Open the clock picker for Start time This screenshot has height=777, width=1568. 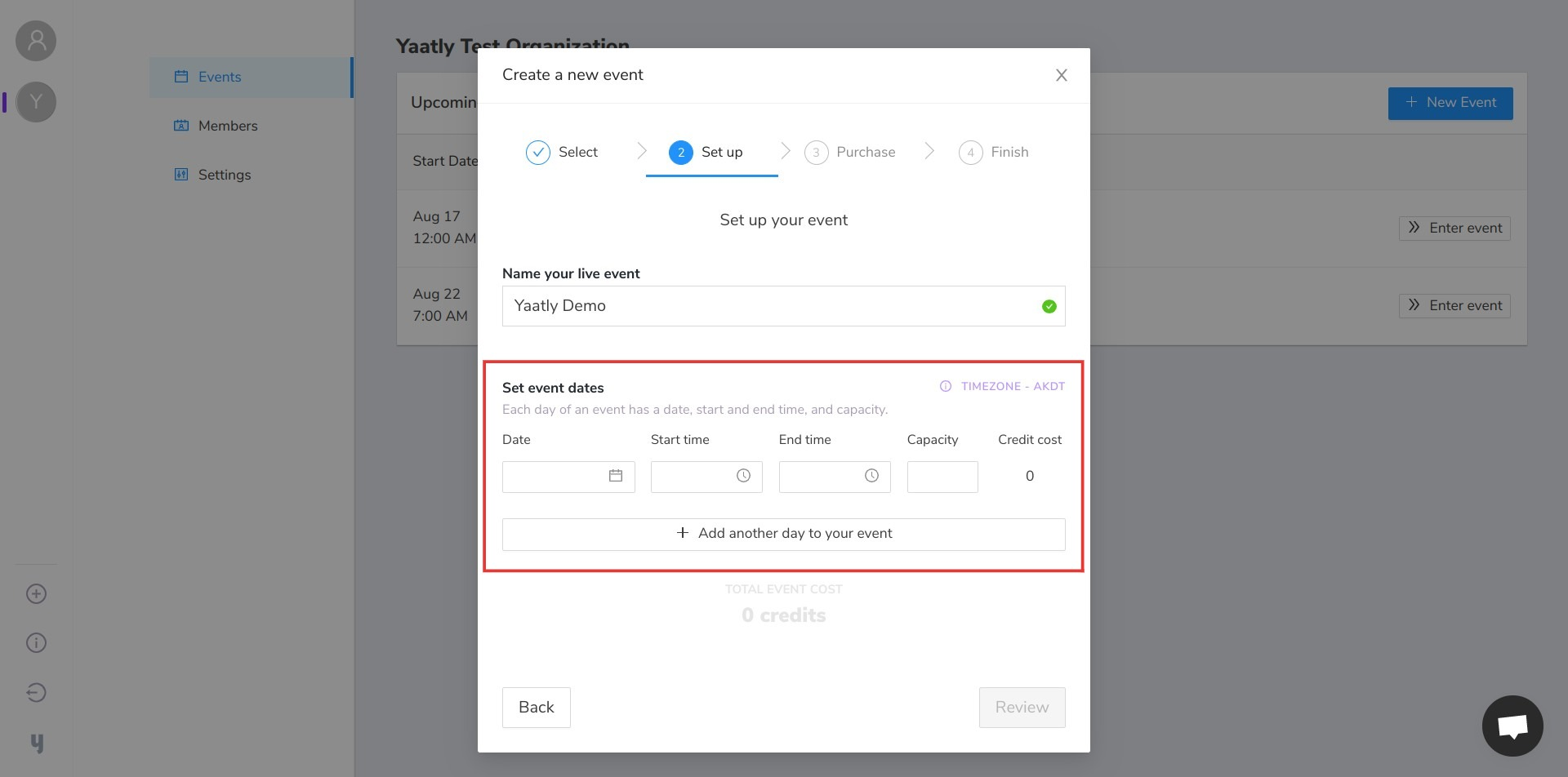click(x=743, y=476)
